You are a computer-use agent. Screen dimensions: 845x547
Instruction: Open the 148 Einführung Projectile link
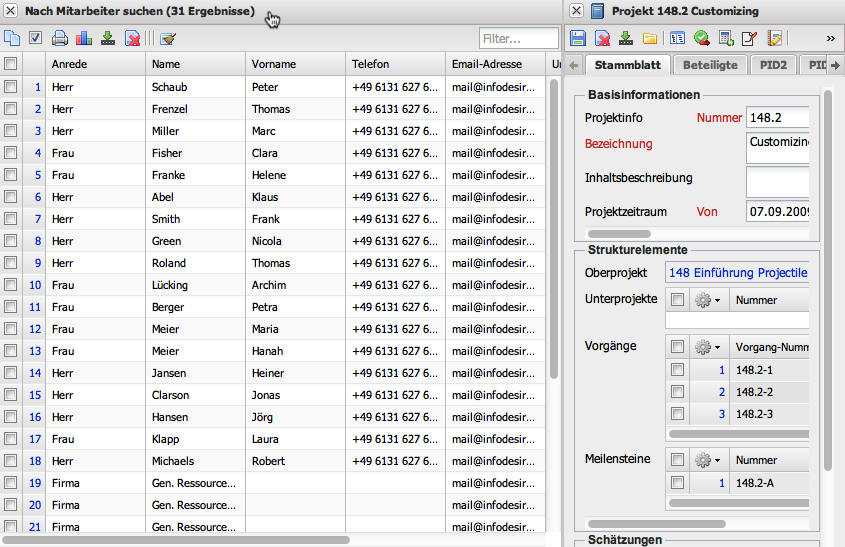tap(738, 273)
